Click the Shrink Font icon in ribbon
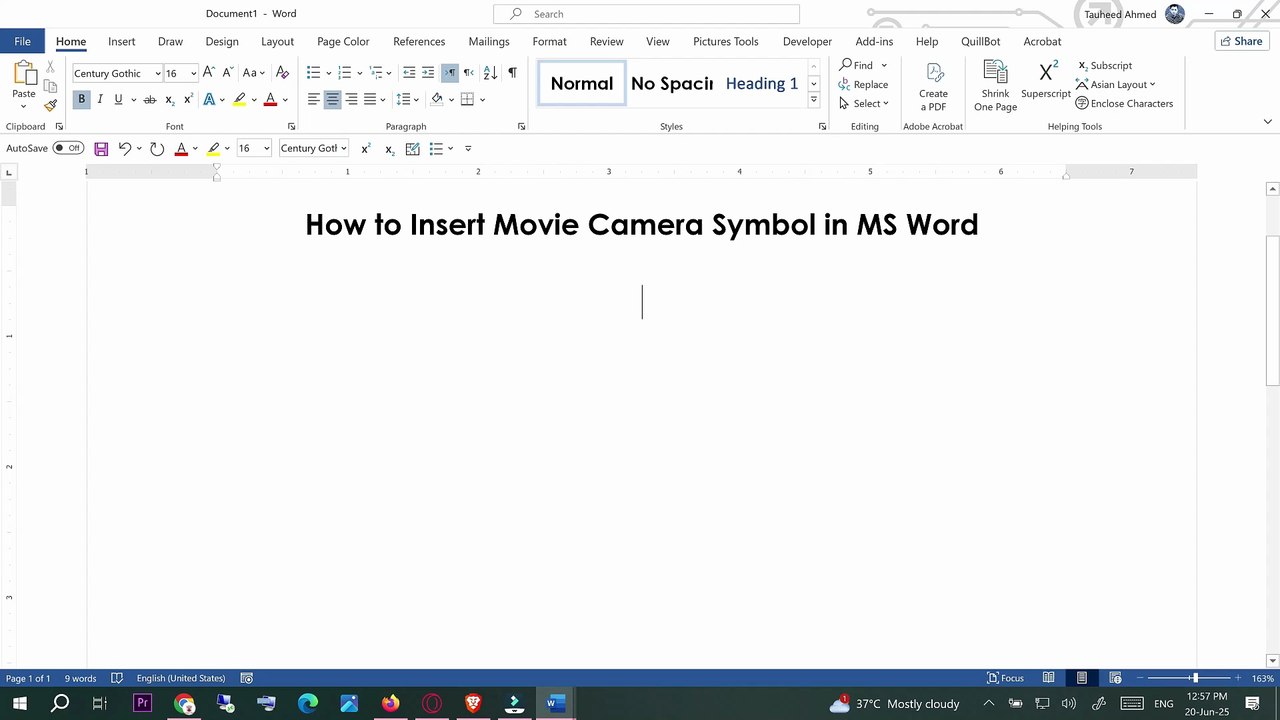Viewport: 1280px width, 720px height. click(227, 73)
